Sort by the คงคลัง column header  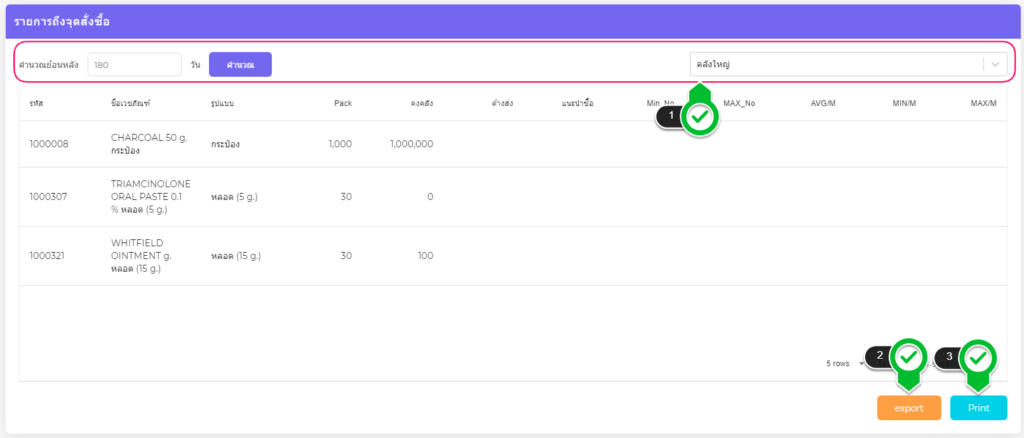[421, 103]
